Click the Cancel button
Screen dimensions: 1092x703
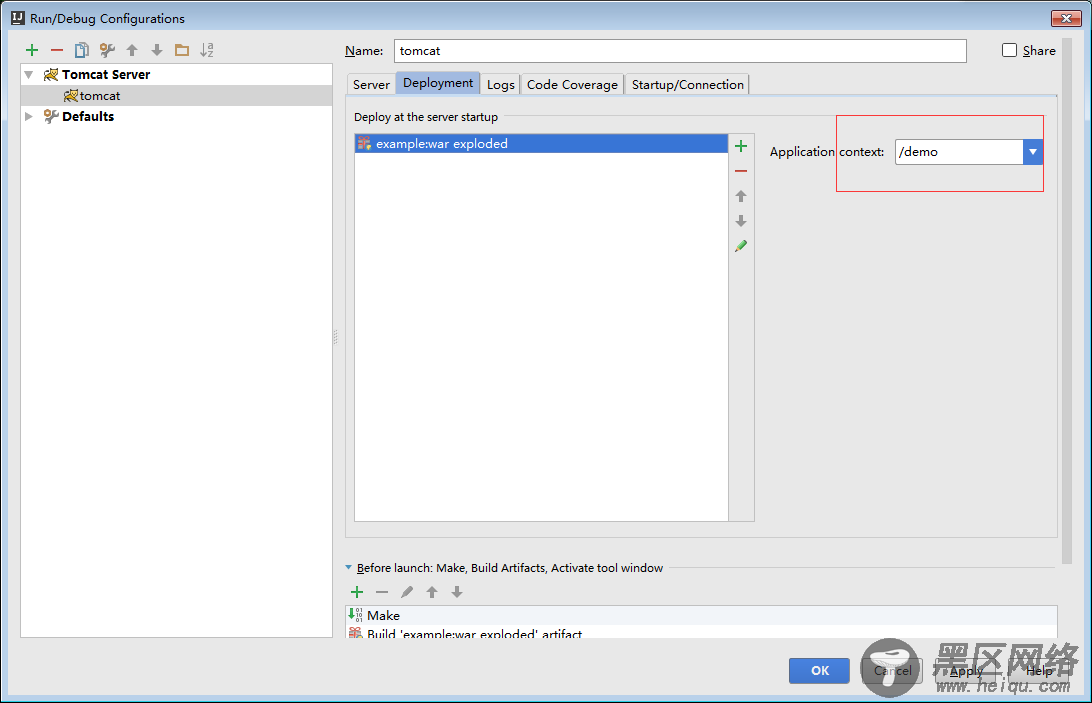click(893, 670)
